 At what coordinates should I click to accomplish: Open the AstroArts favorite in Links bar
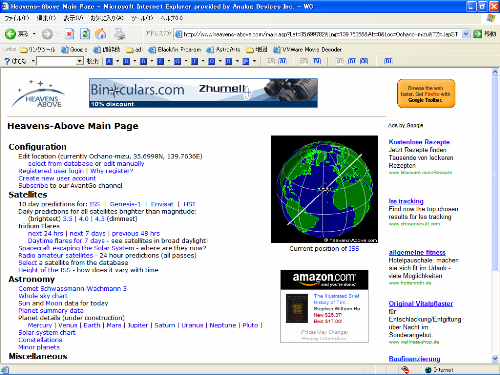[x=223, y=50]
